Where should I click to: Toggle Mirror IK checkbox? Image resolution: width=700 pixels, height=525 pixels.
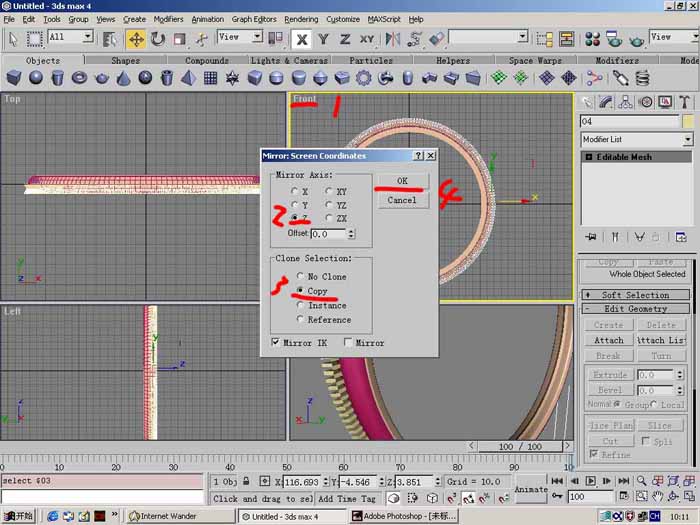pyautogui.click(x=275, y=342)
